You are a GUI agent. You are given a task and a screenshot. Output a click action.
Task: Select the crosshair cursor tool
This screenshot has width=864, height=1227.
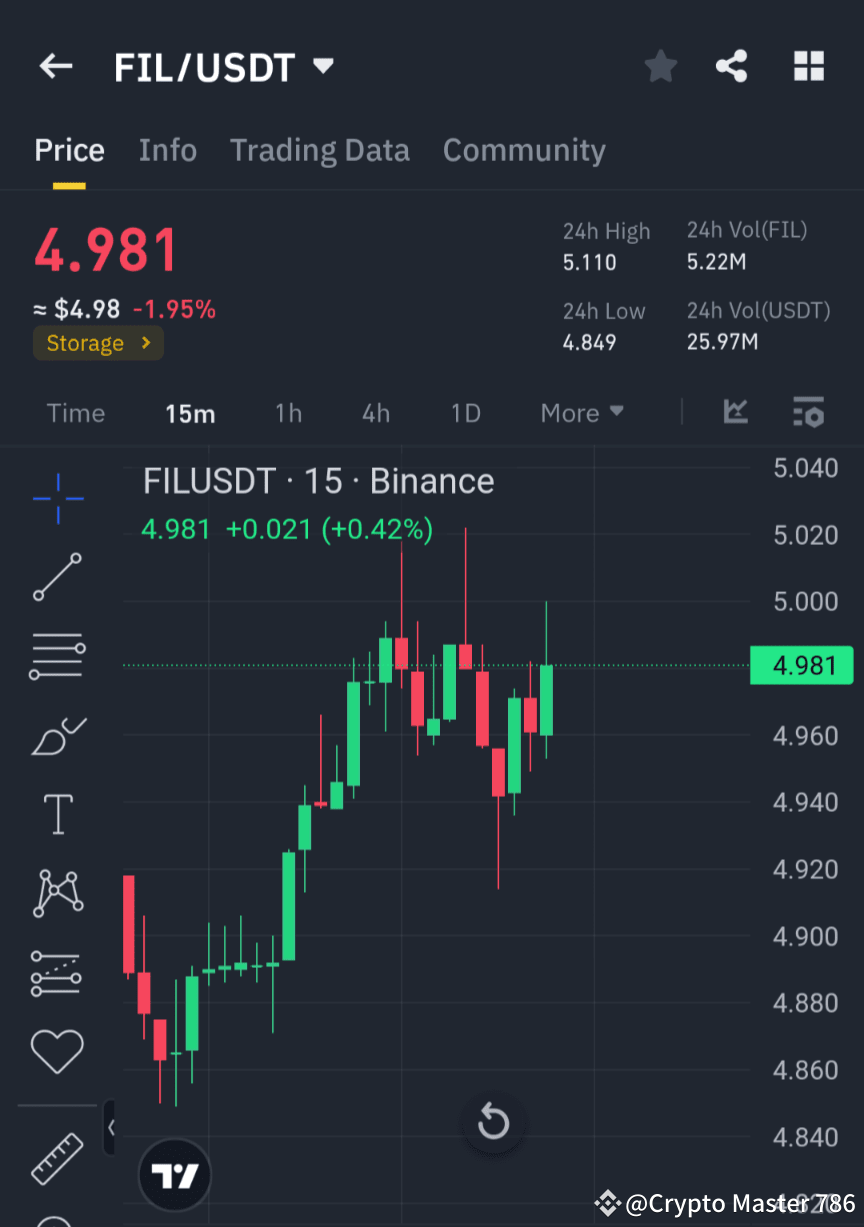(58, 500)
